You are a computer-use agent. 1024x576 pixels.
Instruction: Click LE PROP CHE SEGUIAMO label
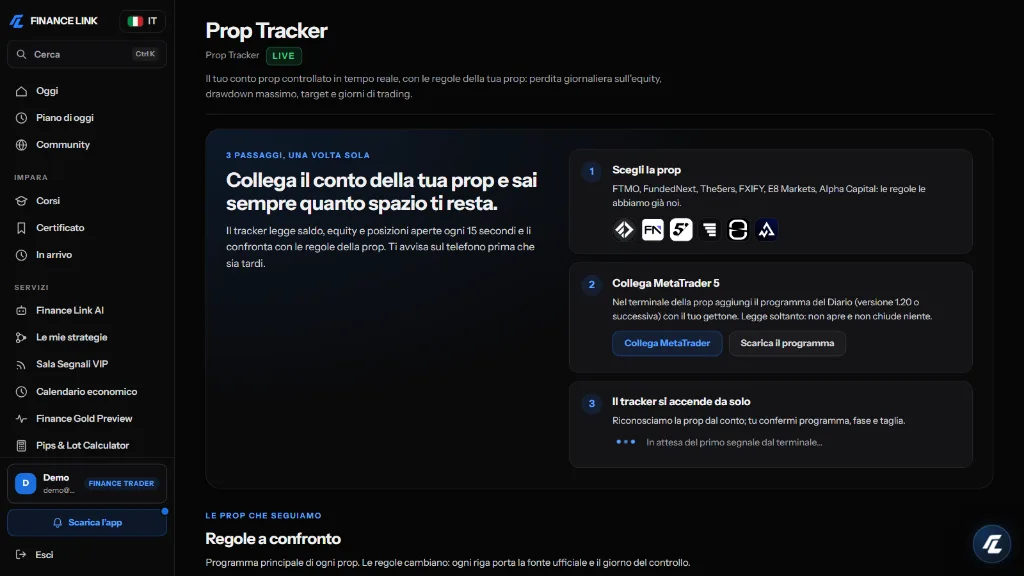coord(263,515)
